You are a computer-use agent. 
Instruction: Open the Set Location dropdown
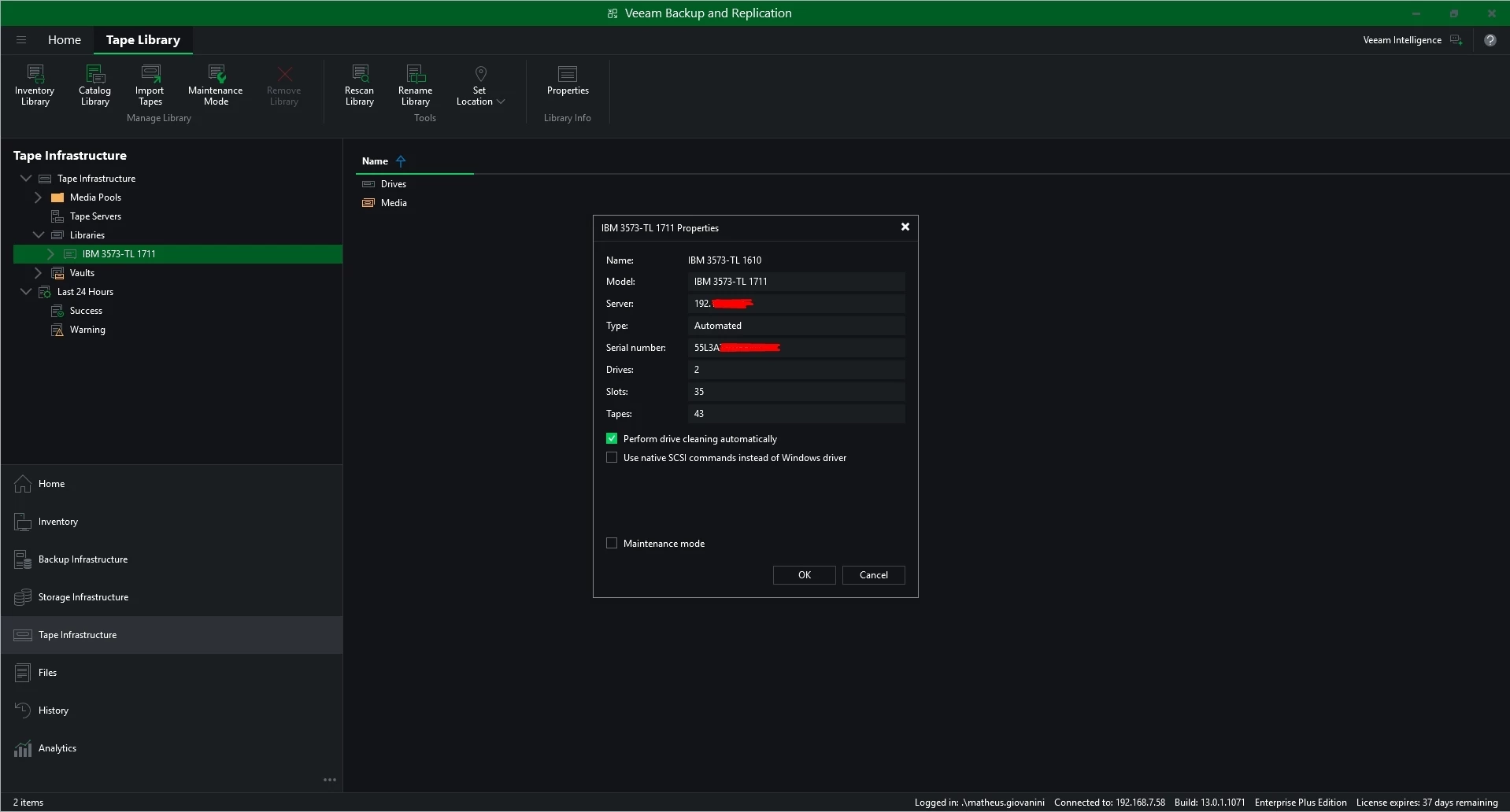coord(480,85)
